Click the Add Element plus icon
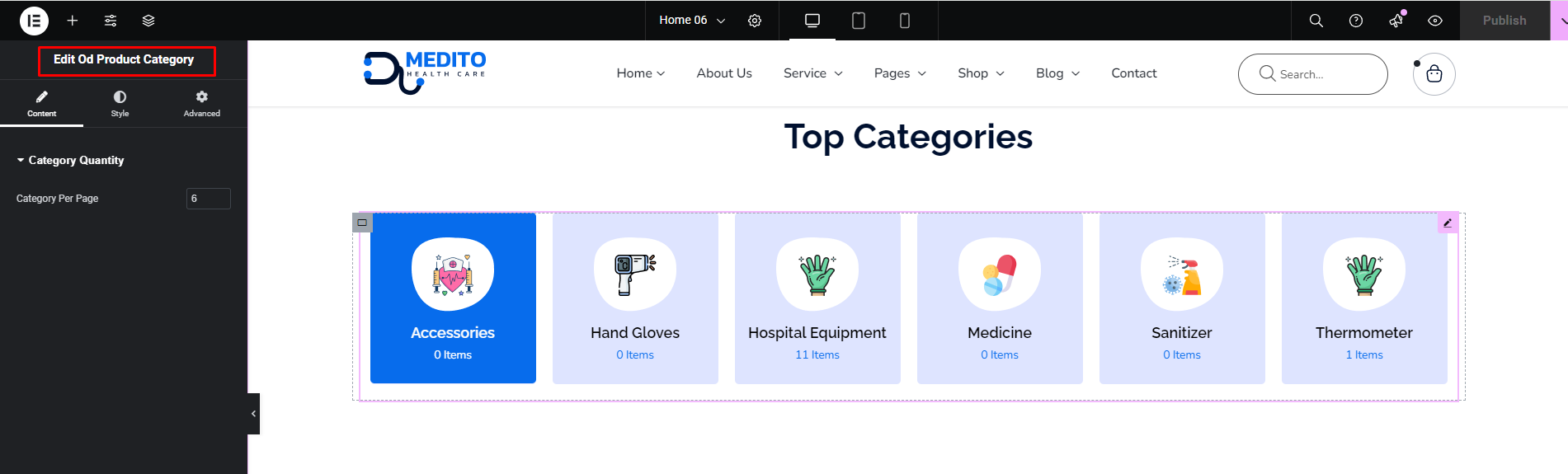The height and width of the screenshot is (474, 1568). tap(73, 21)
